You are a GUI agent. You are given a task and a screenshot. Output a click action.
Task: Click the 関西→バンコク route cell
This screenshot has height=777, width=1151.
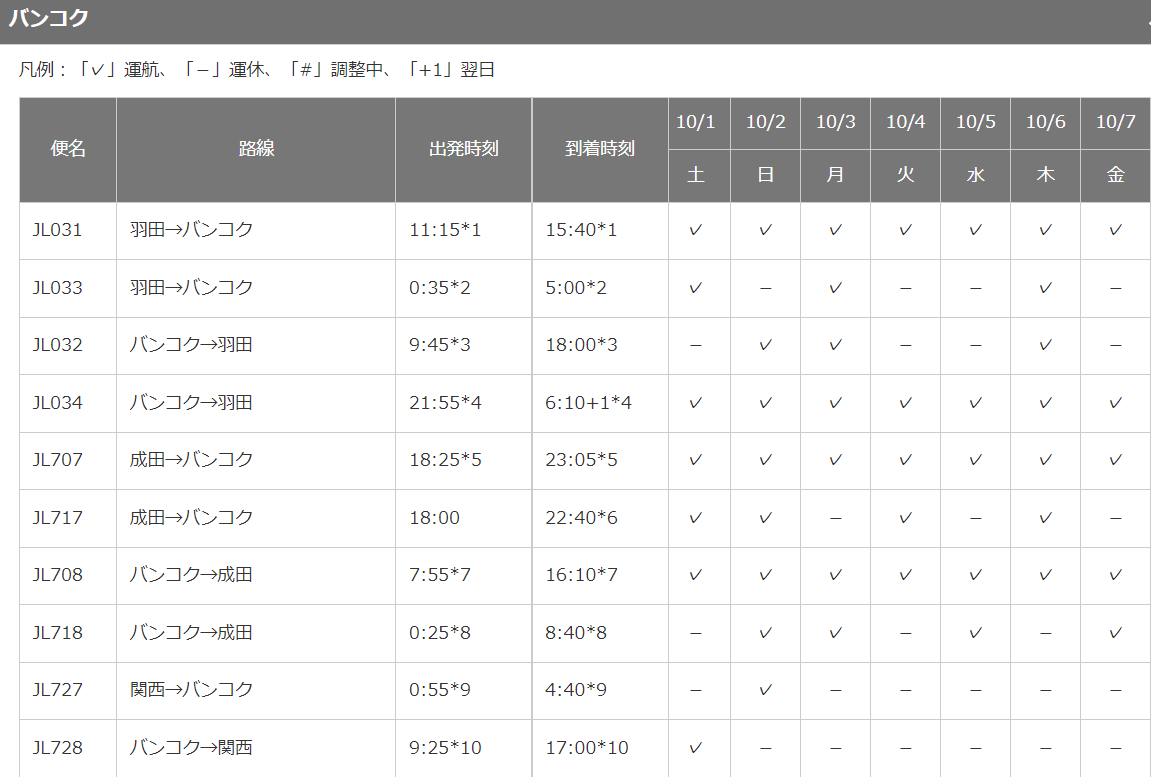pos(192,690)
